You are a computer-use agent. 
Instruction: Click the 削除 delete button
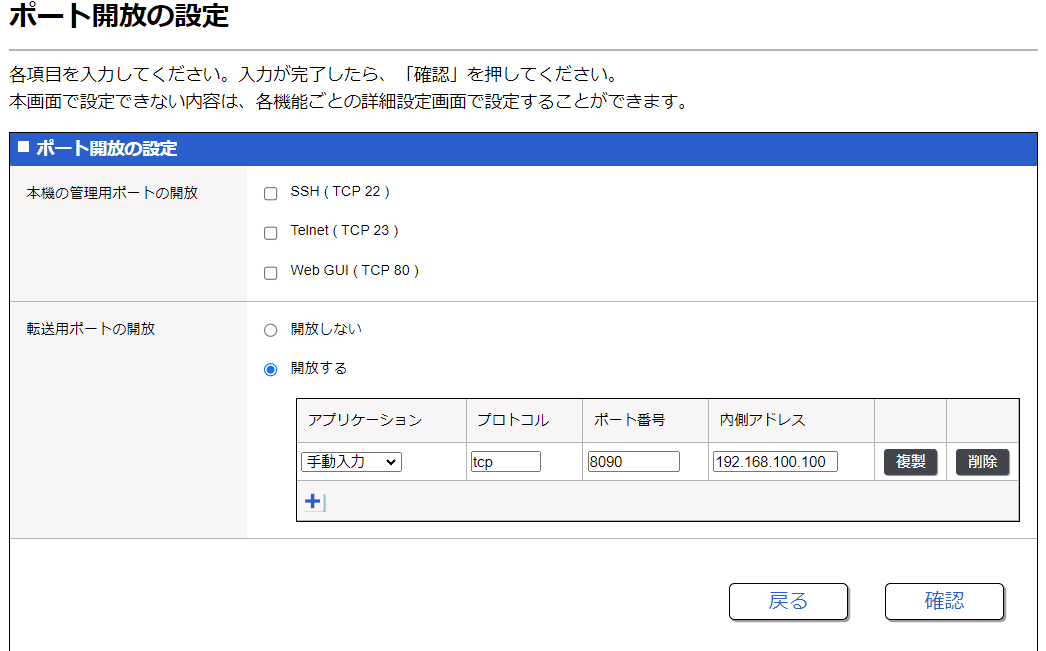pyautogui.click(x=982, y=461)
